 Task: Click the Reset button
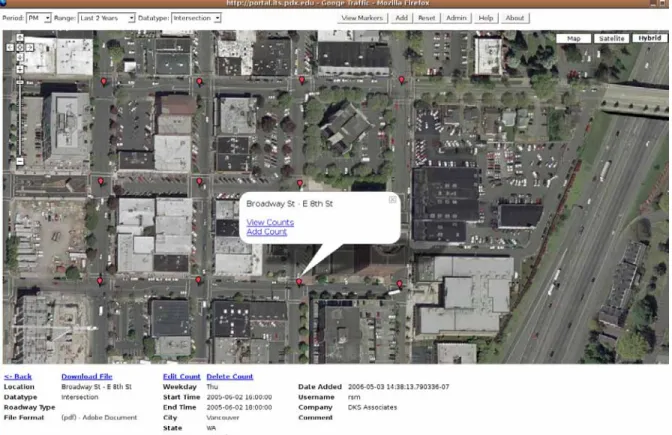pos(426,18)
